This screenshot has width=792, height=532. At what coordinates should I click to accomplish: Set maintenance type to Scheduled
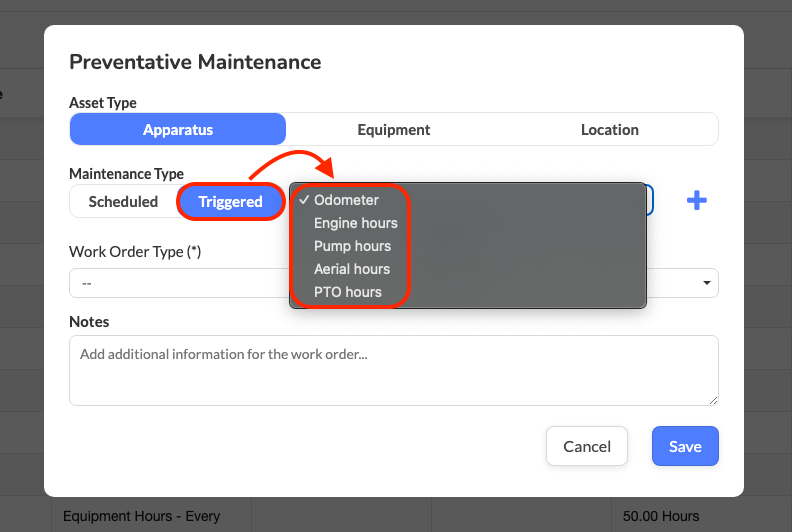tap(123, 201)
